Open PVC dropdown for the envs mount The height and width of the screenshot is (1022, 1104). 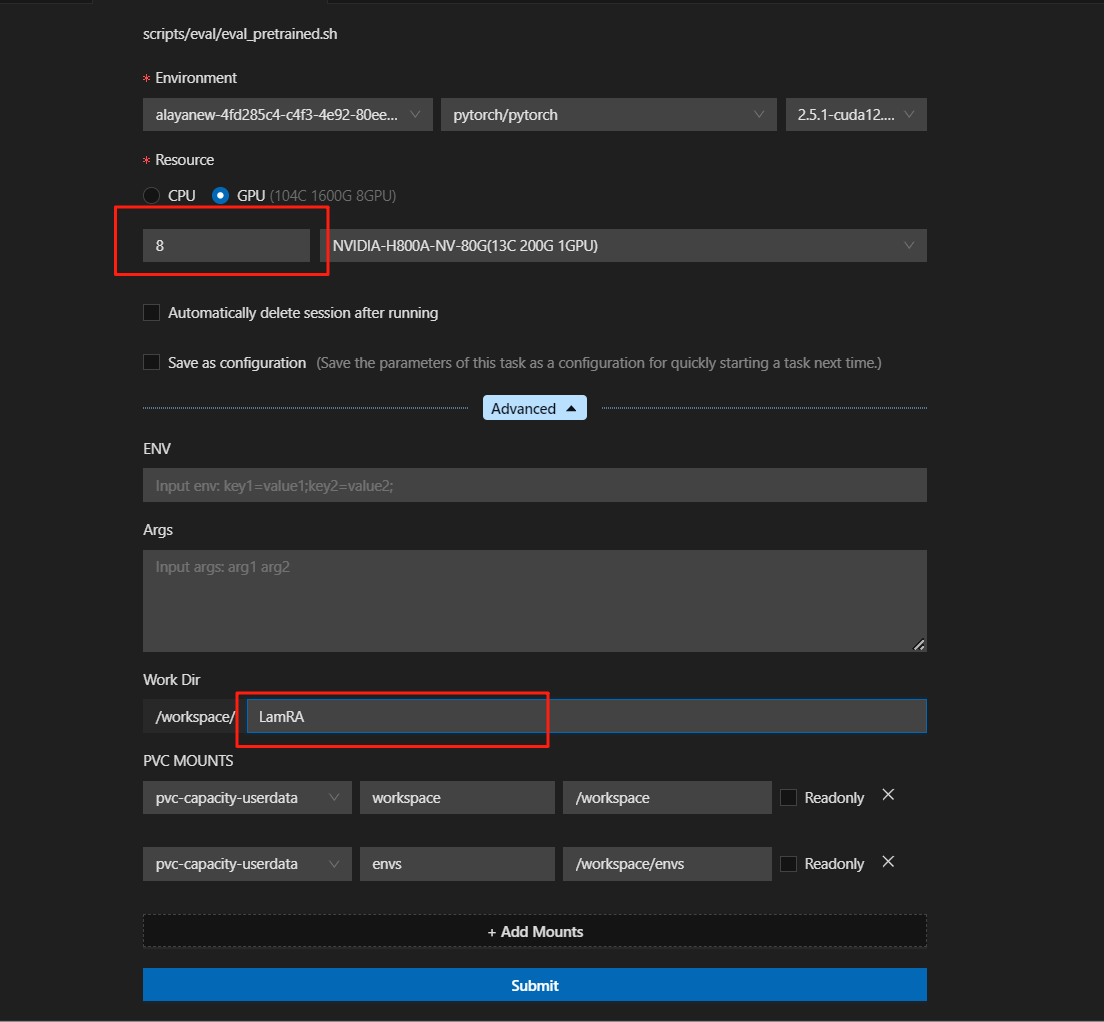point(247,864)
